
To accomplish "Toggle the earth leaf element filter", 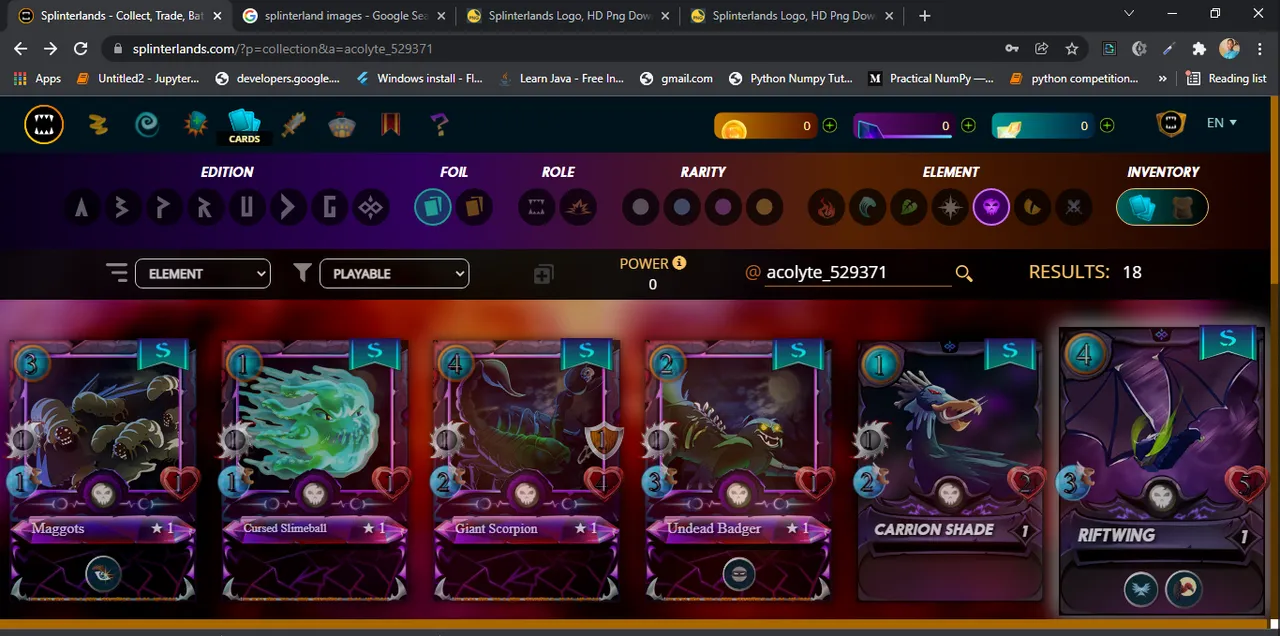I will 909,208.
